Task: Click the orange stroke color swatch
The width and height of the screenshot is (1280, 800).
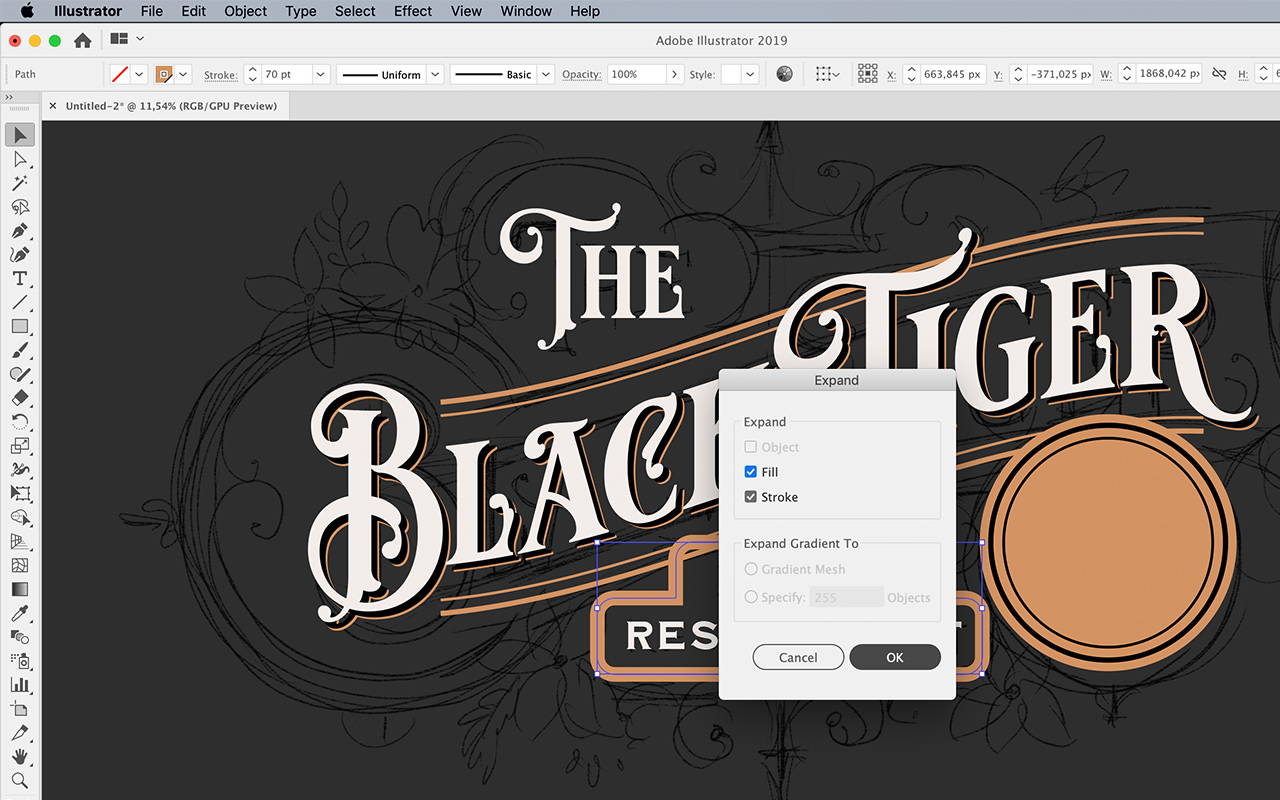Action: [164, 74]
